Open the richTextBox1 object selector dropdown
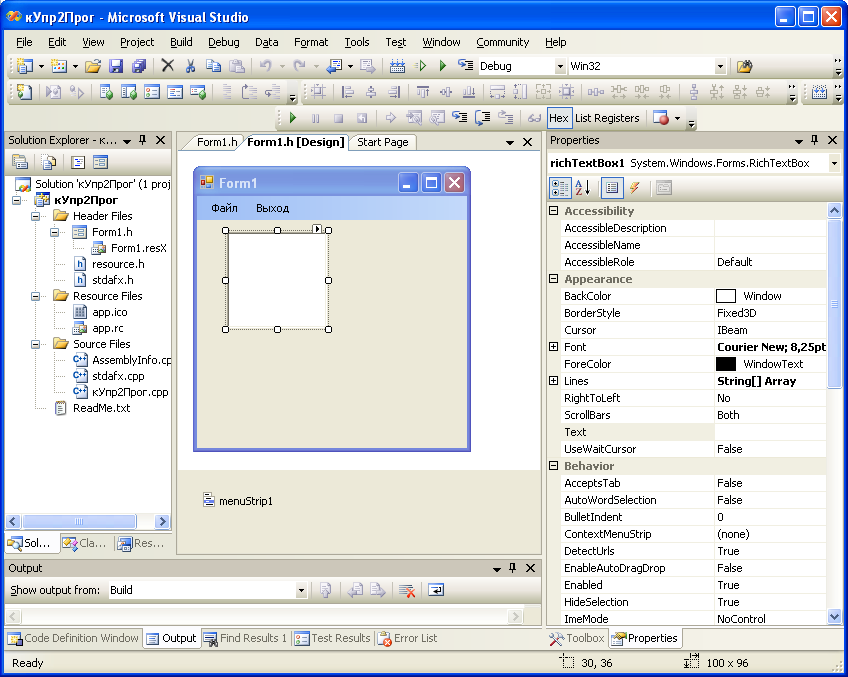The height and width of the screenshot is (677, 848). [x=834, y=163]
